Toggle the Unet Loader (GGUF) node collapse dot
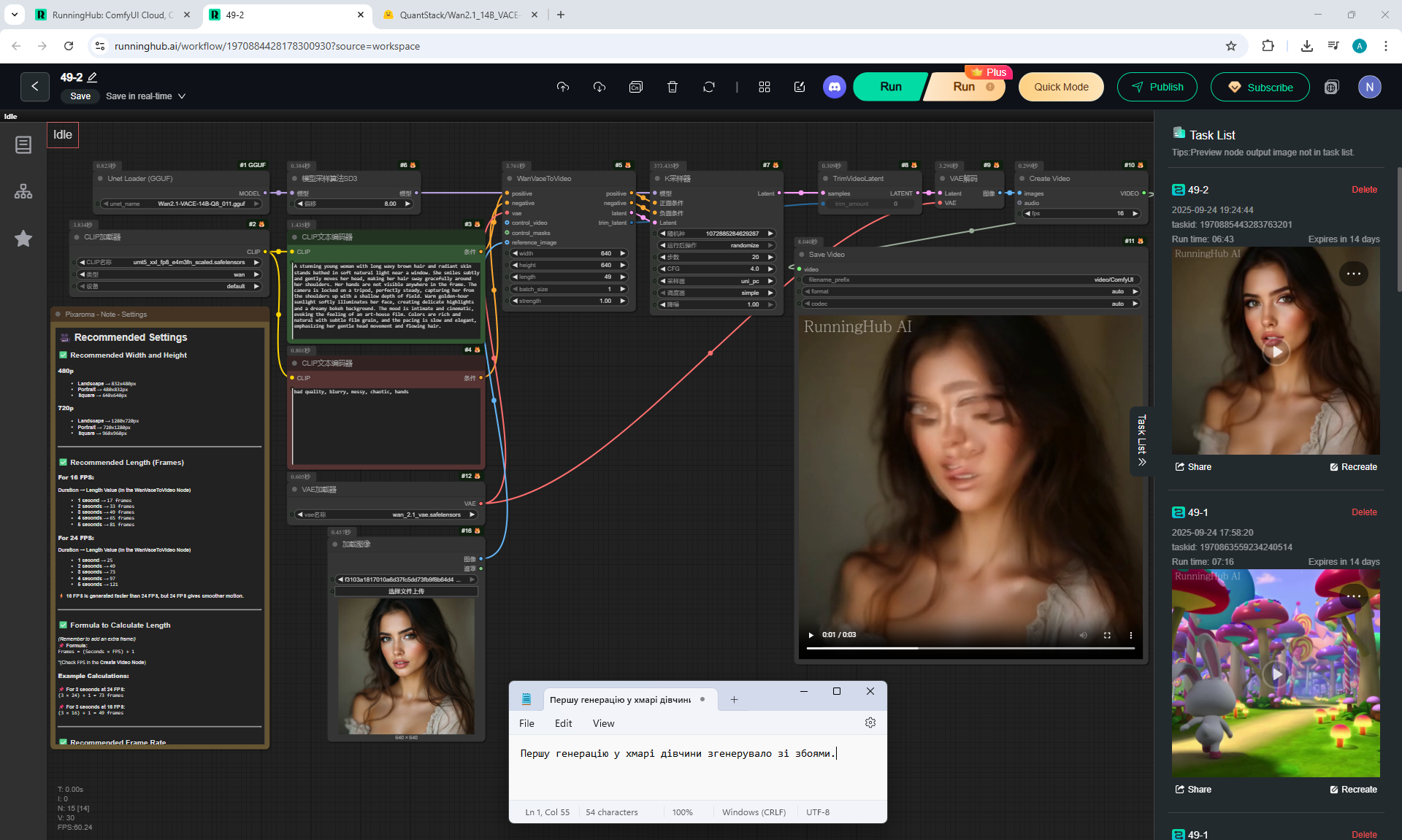This screenshot has width=1402, height=840. click(x=100, y=179)
